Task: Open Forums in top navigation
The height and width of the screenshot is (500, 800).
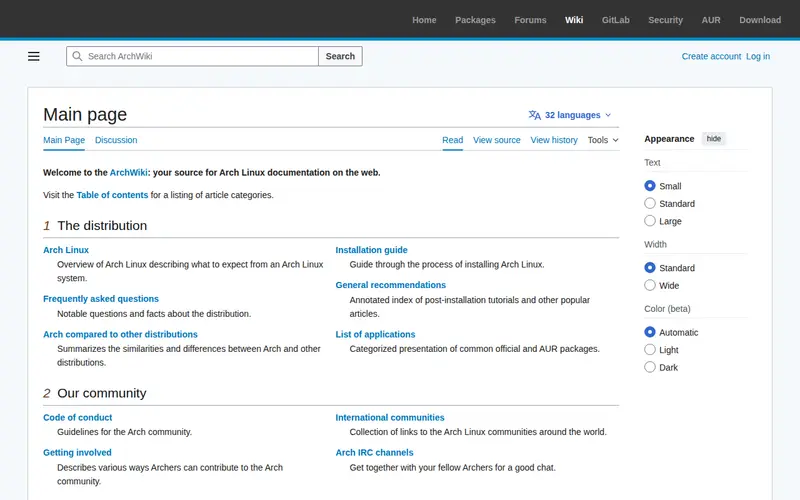Action: 530,20
